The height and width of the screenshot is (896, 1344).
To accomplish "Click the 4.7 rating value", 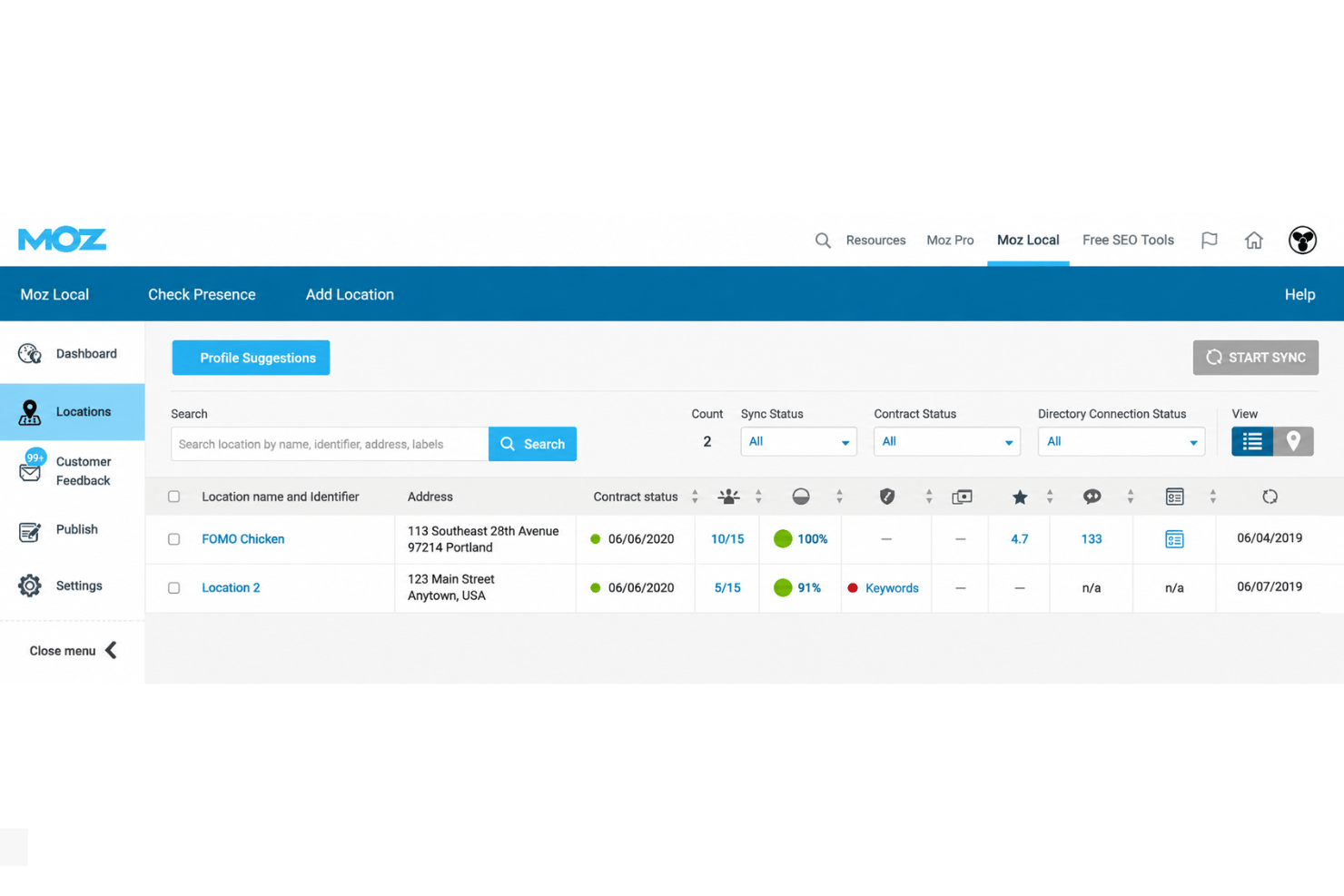I will point(1020,539).
